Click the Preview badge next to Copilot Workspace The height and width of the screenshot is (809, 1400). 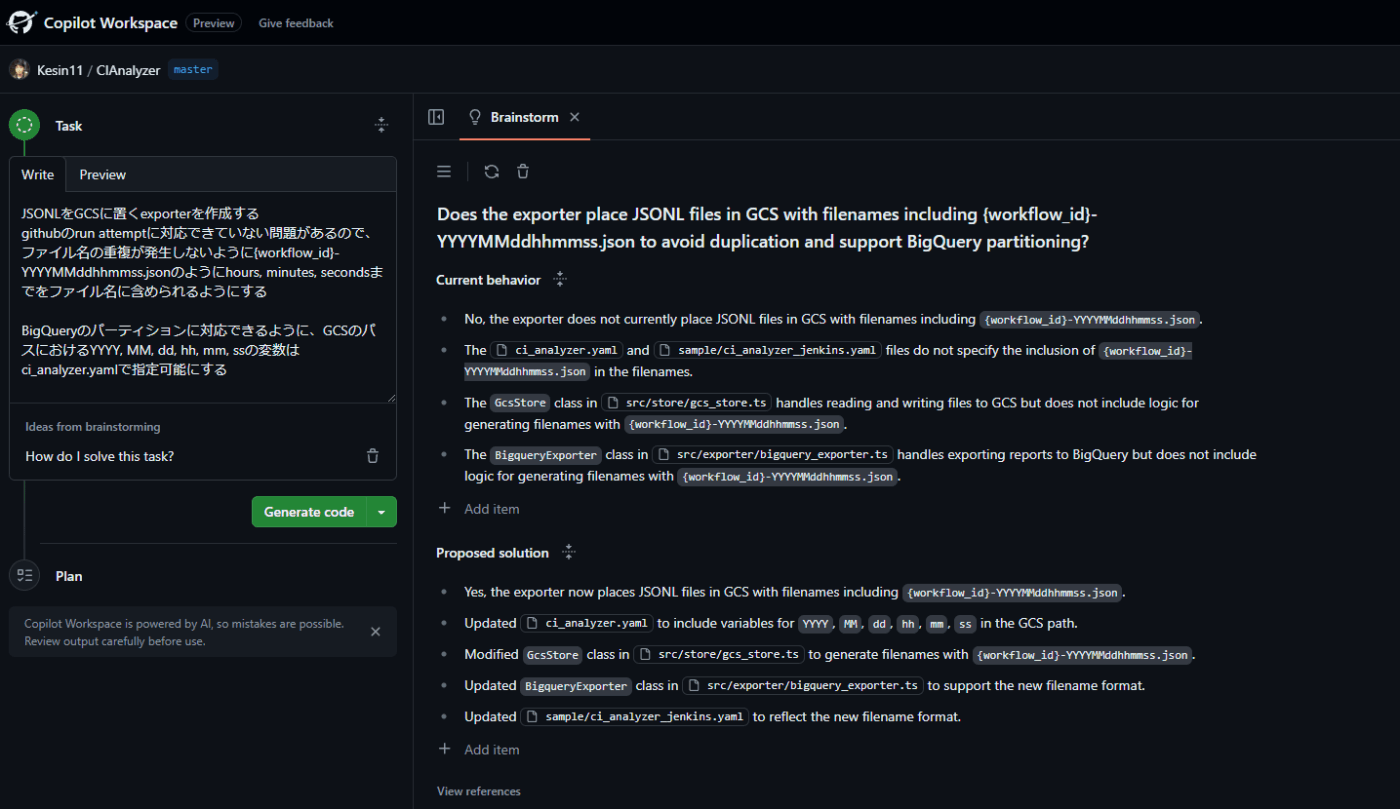(214, 23)
